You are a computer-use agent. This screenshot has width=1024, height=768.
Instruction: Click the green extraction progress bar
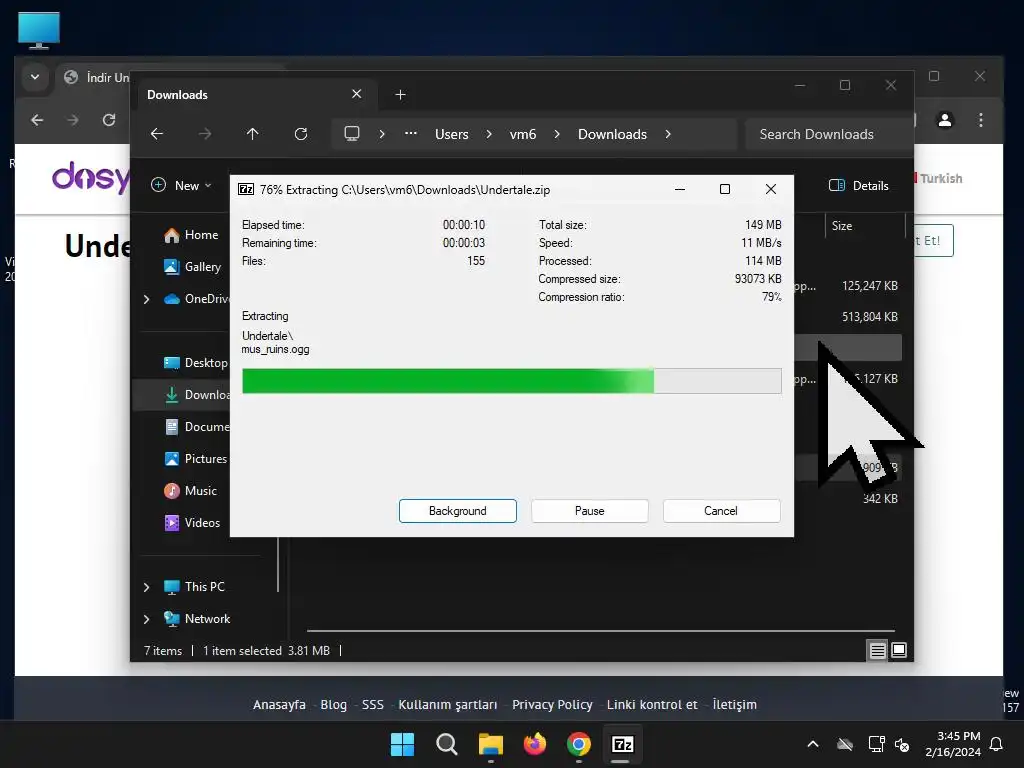coord(511,381)
